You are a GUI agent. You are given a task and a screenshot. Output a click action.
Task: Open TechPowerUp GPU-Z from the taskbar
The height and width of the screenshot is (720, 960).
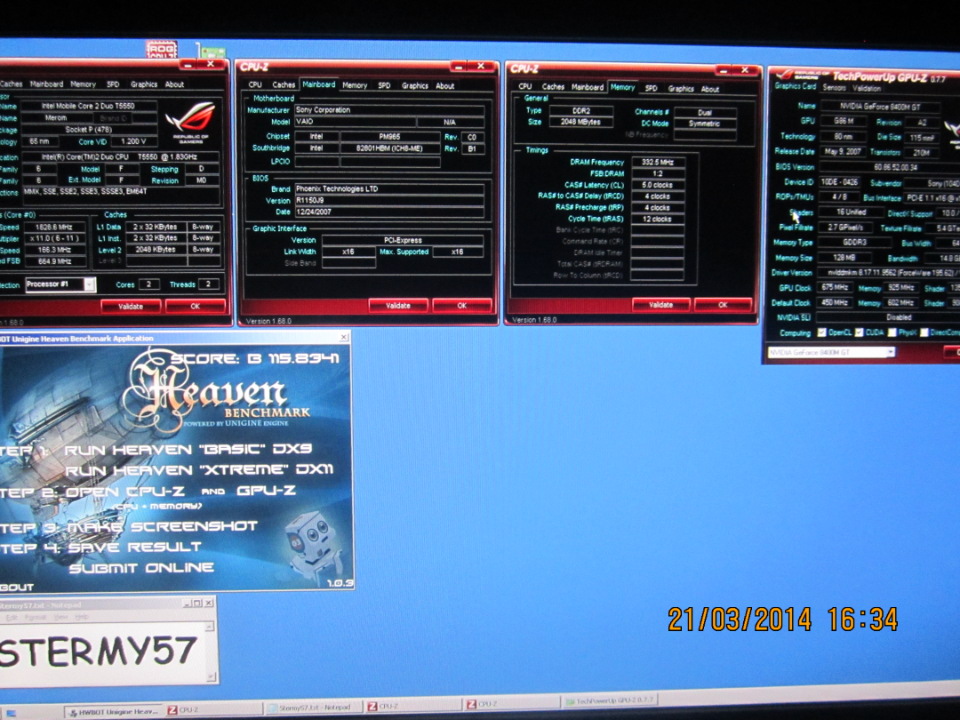point(610,702)
